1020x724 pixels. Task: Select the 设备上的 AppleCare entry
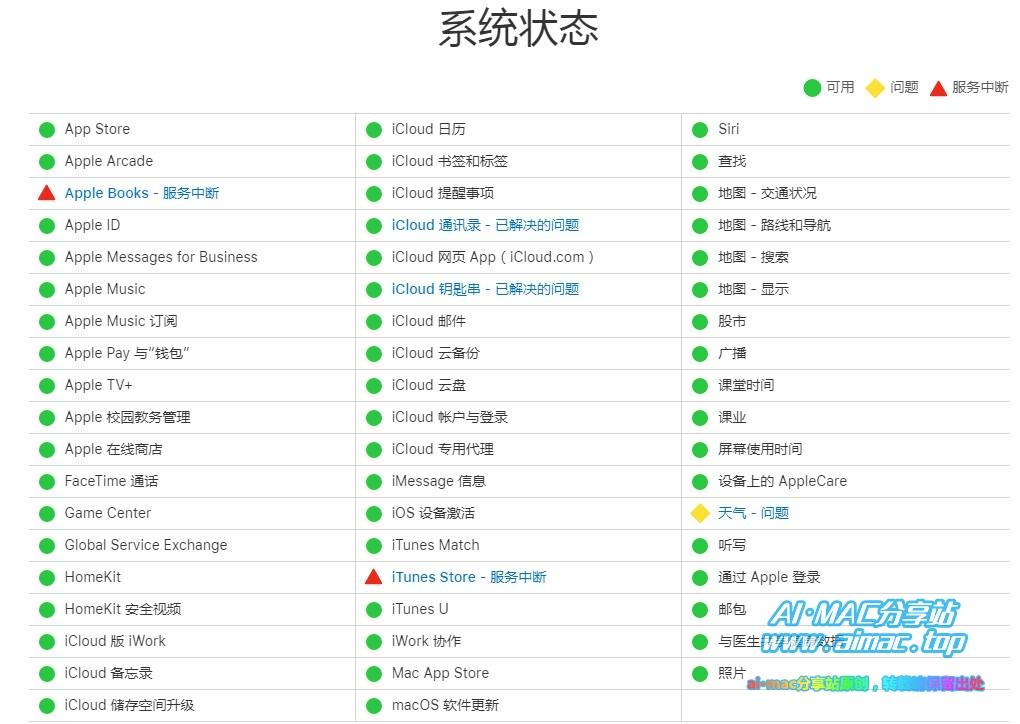point(783,481)
